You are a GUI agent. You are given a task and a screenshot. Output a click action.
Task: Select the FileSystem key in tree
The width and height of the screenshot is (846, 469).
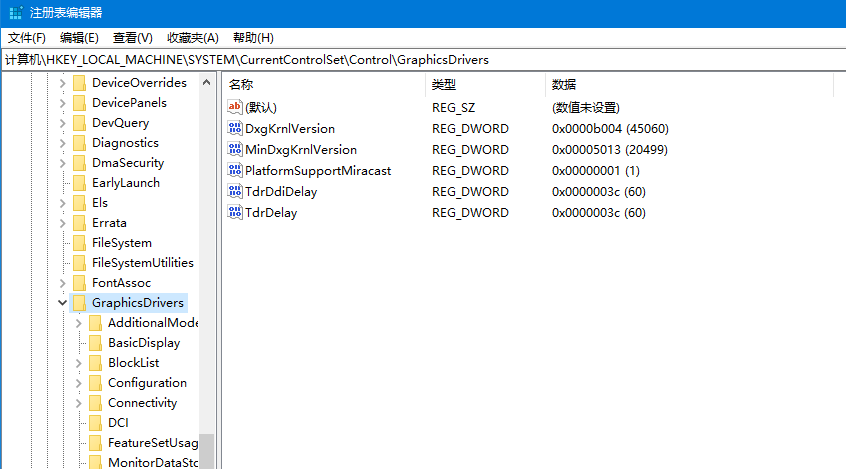(121, 243)
